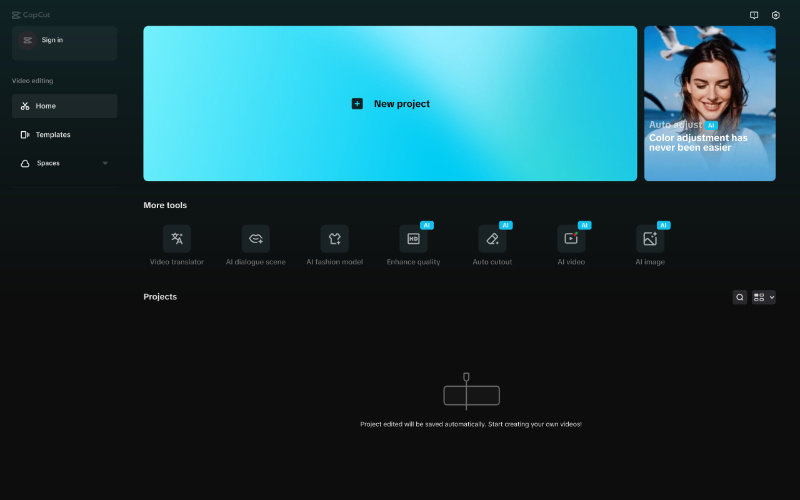Open the AI image tool

(650, 238)
